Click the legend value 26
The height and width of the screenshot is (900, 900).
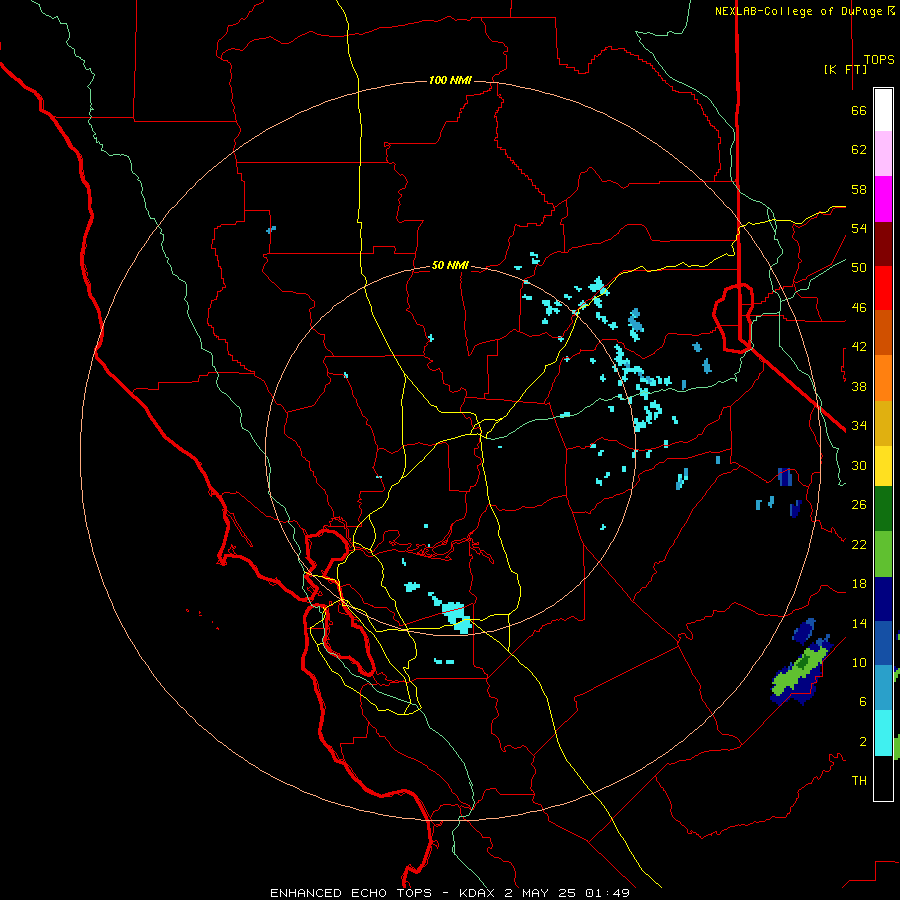coord(859,505)
